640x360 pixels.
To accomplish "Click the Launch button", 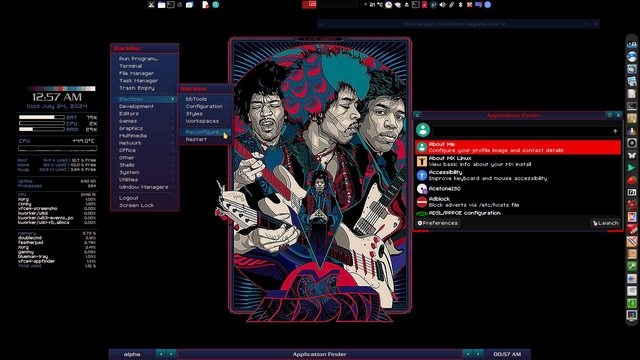I will (606, 223).
